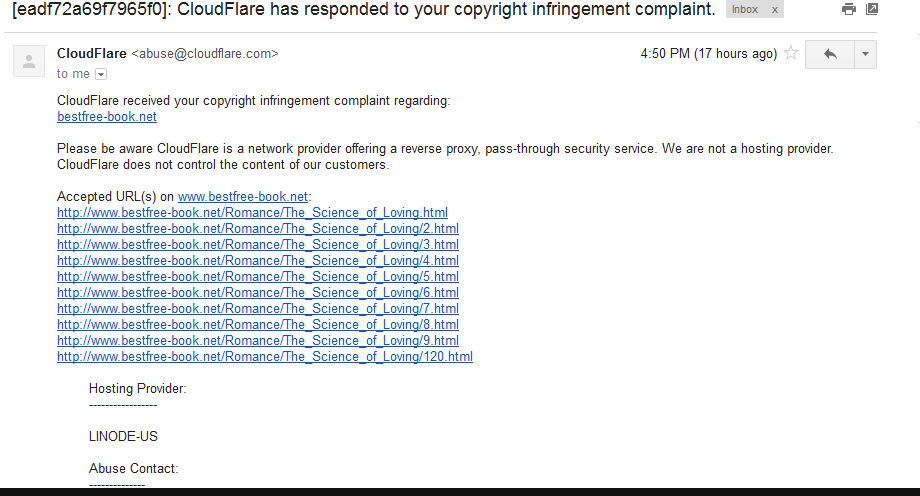The height and width of the screenshot is (496, 920).
Task: Open email in a new window
Action: [872, 9]
